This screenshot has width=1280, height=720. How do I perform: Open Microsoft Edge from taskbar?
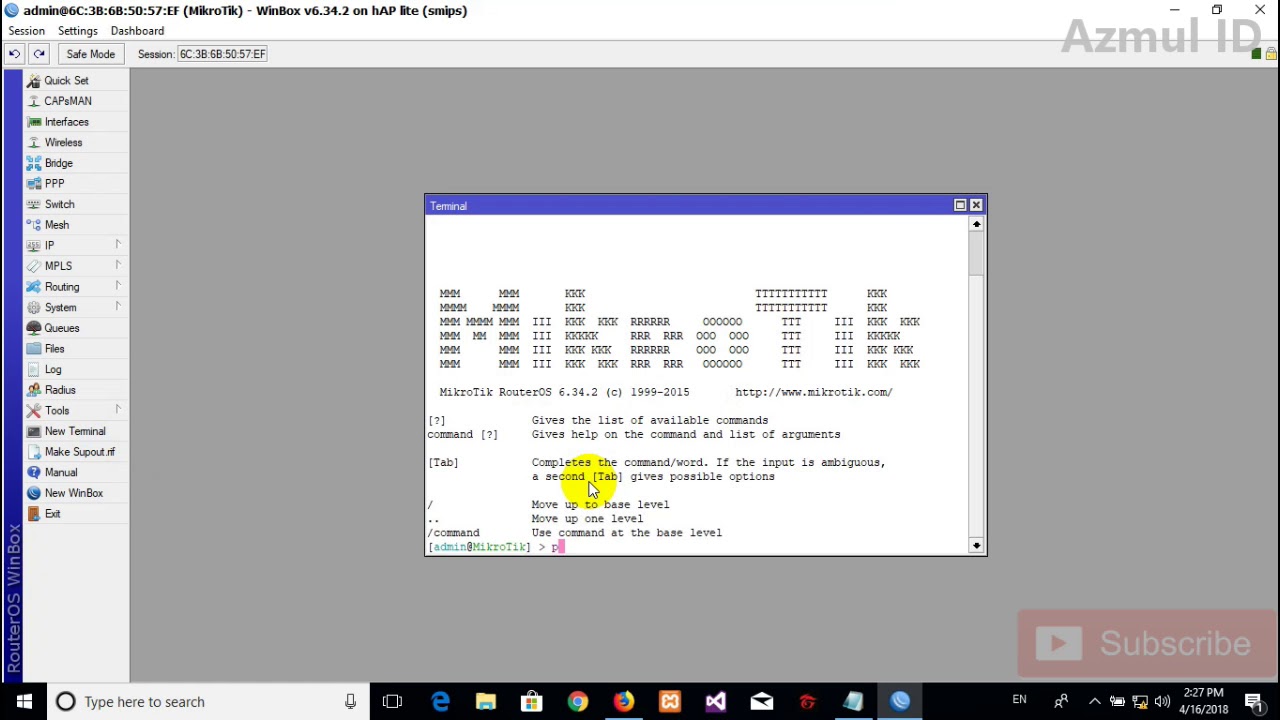tap(440, 702)
